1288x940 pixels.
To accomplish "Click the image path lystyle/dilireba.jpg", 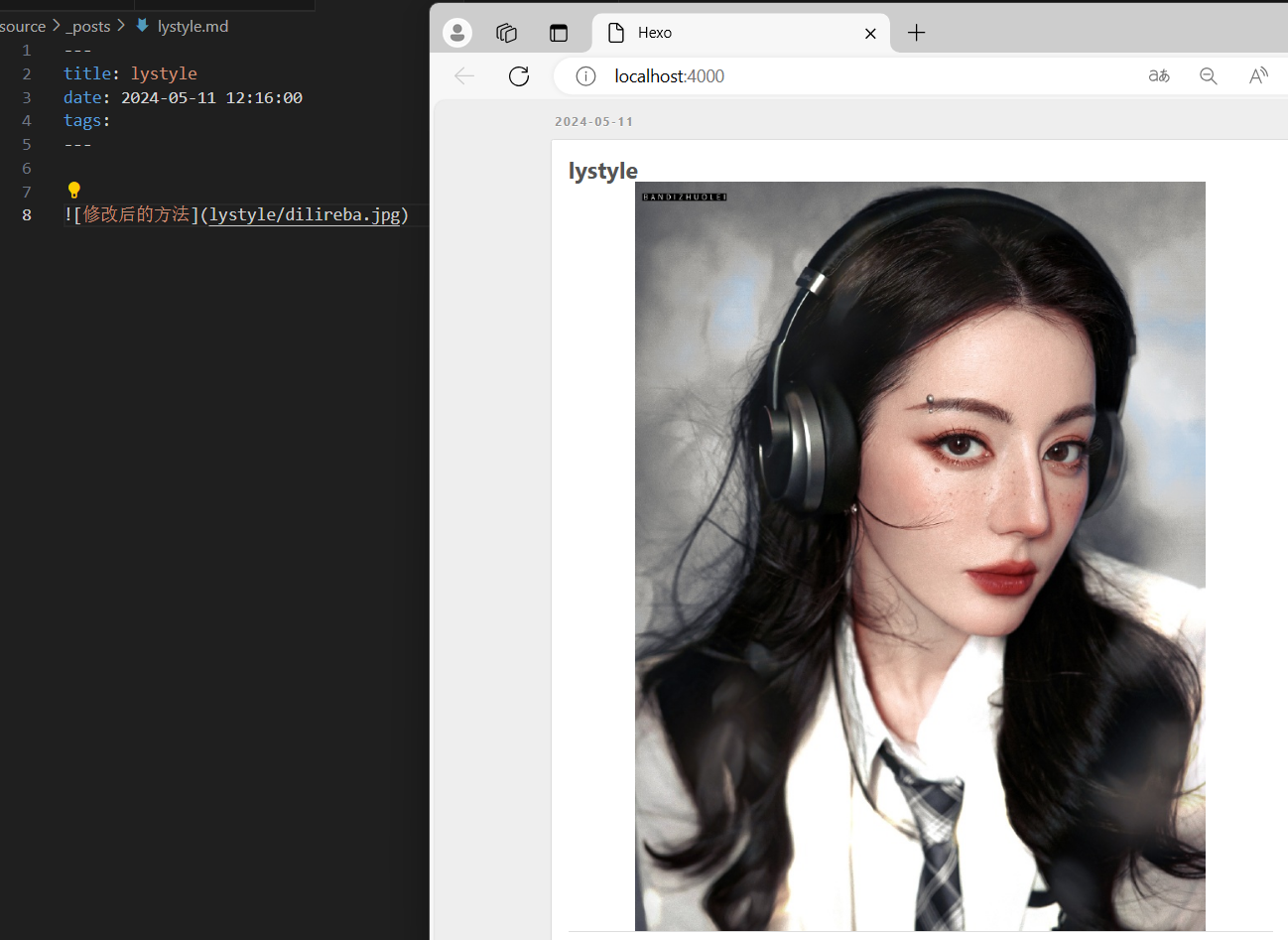I will pyautogui.click(x=305, y=214).
